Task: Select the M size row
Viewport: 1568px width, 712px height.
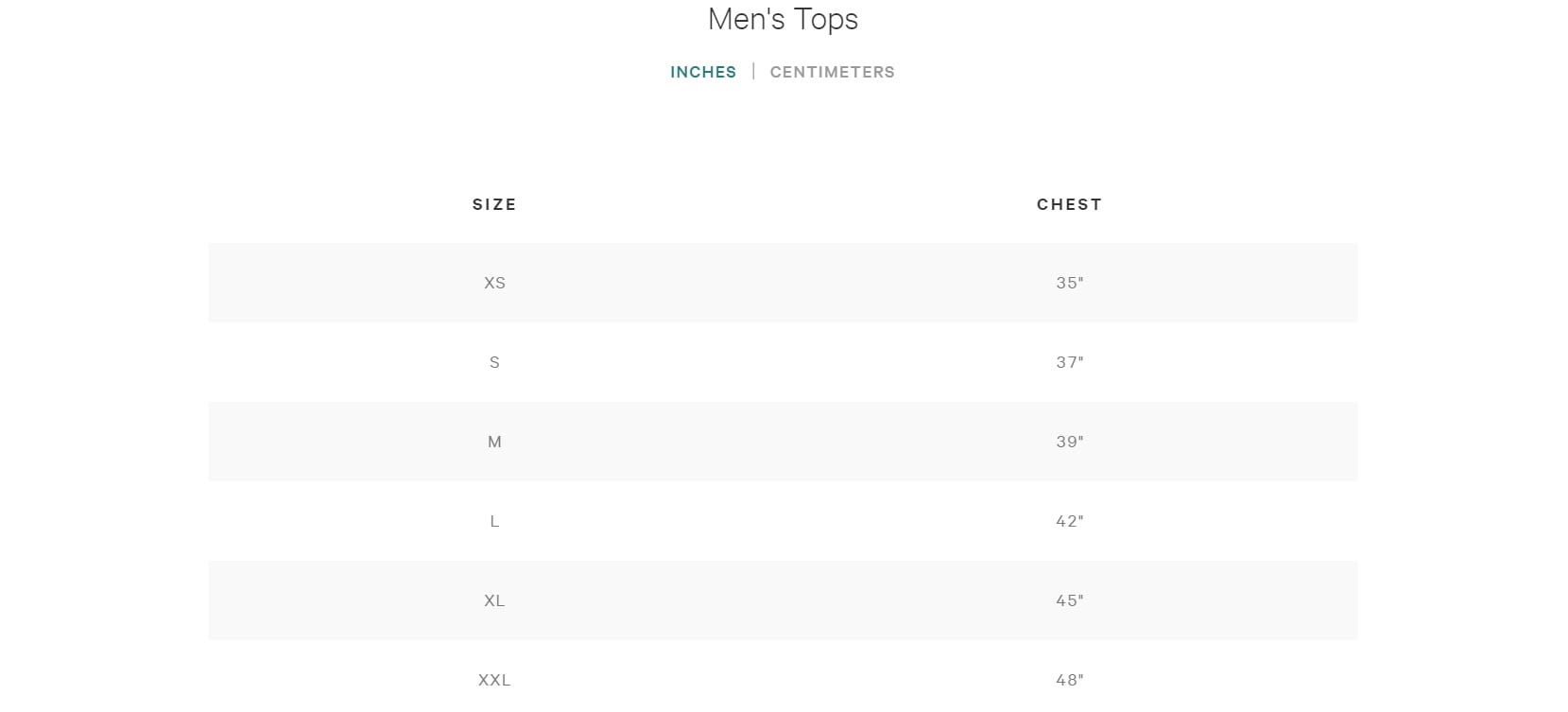Action: [783, 442]
